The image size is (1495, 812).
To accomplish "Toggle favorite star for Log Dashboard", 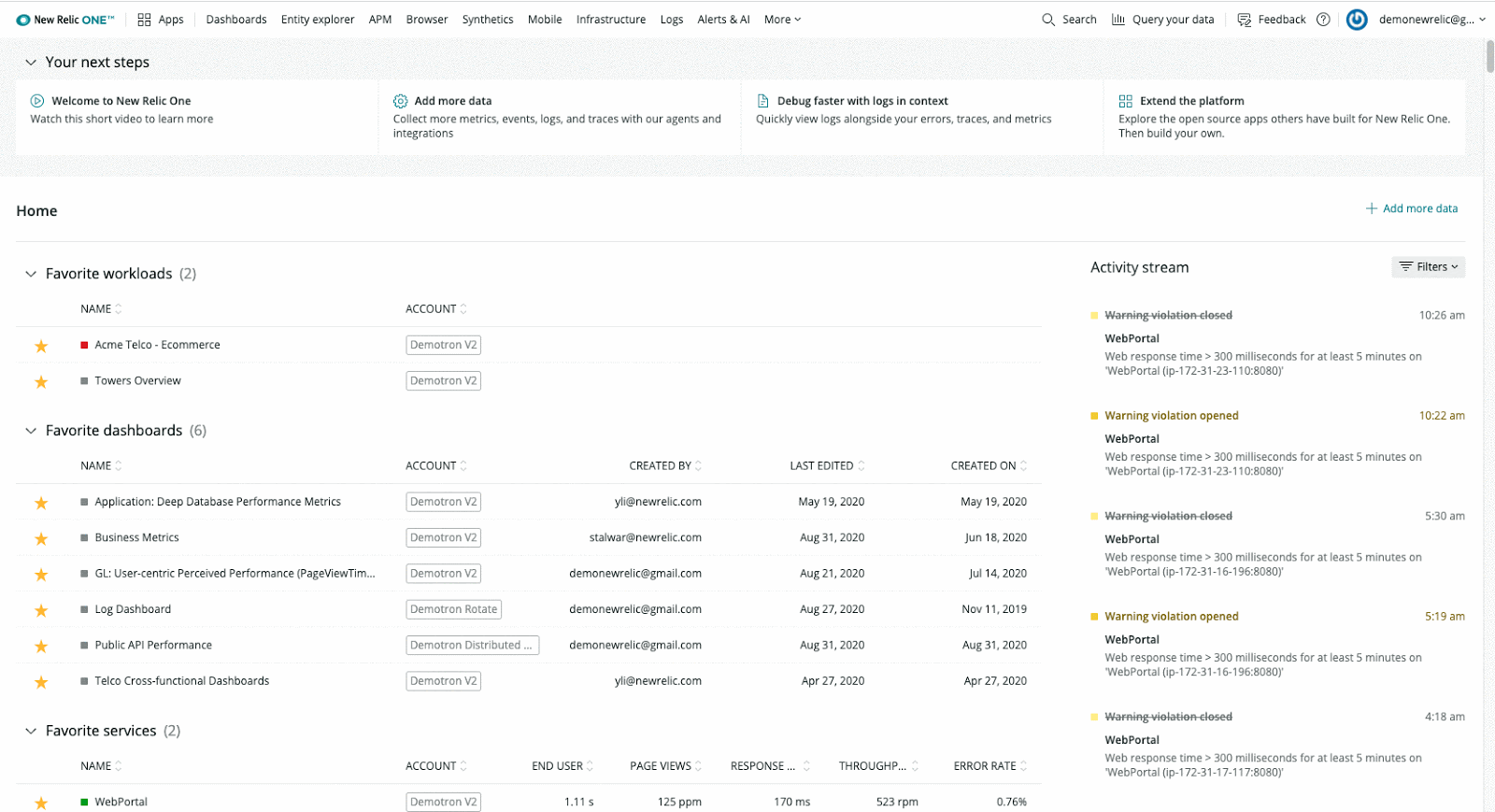I will (41, 611).
